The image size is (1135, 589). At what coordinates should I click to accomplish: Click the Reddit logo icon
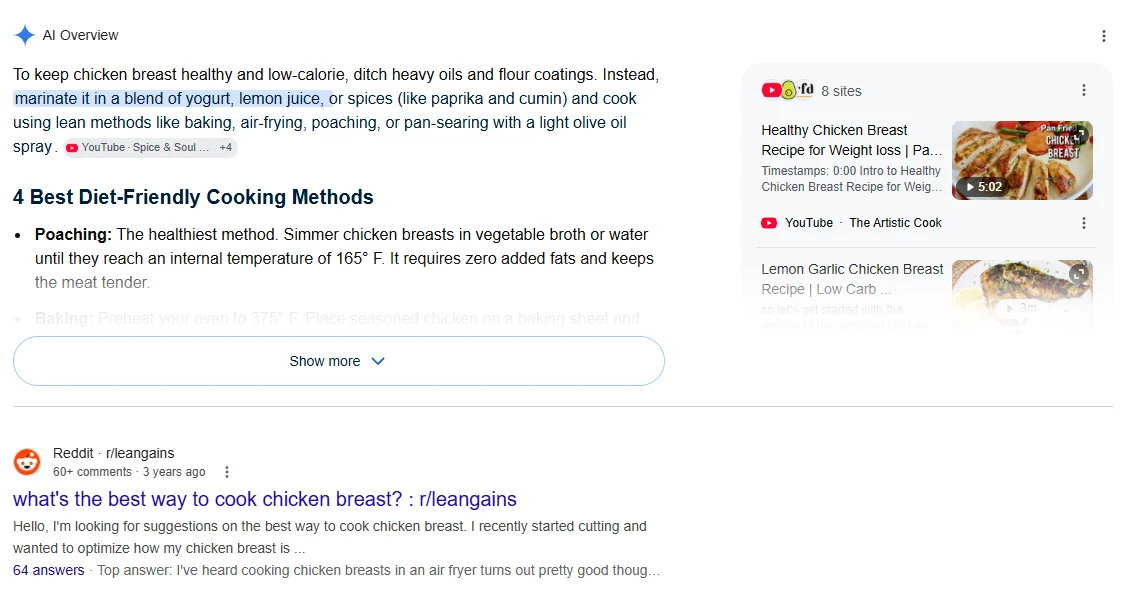(x=28, y=462)
